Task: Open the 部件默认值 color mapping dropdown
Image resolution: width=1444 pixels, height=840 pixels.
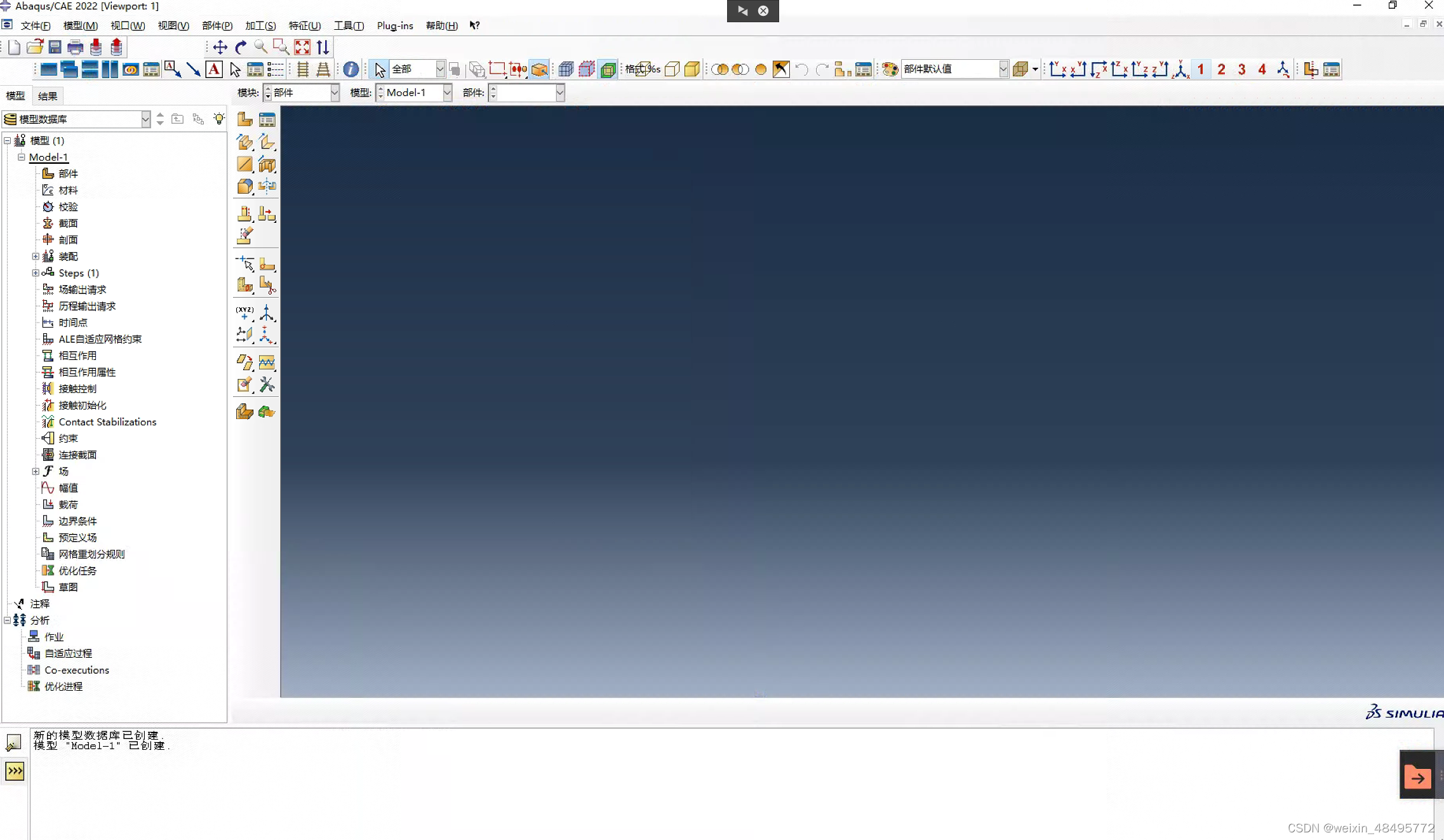Action: click(1003, 69)
